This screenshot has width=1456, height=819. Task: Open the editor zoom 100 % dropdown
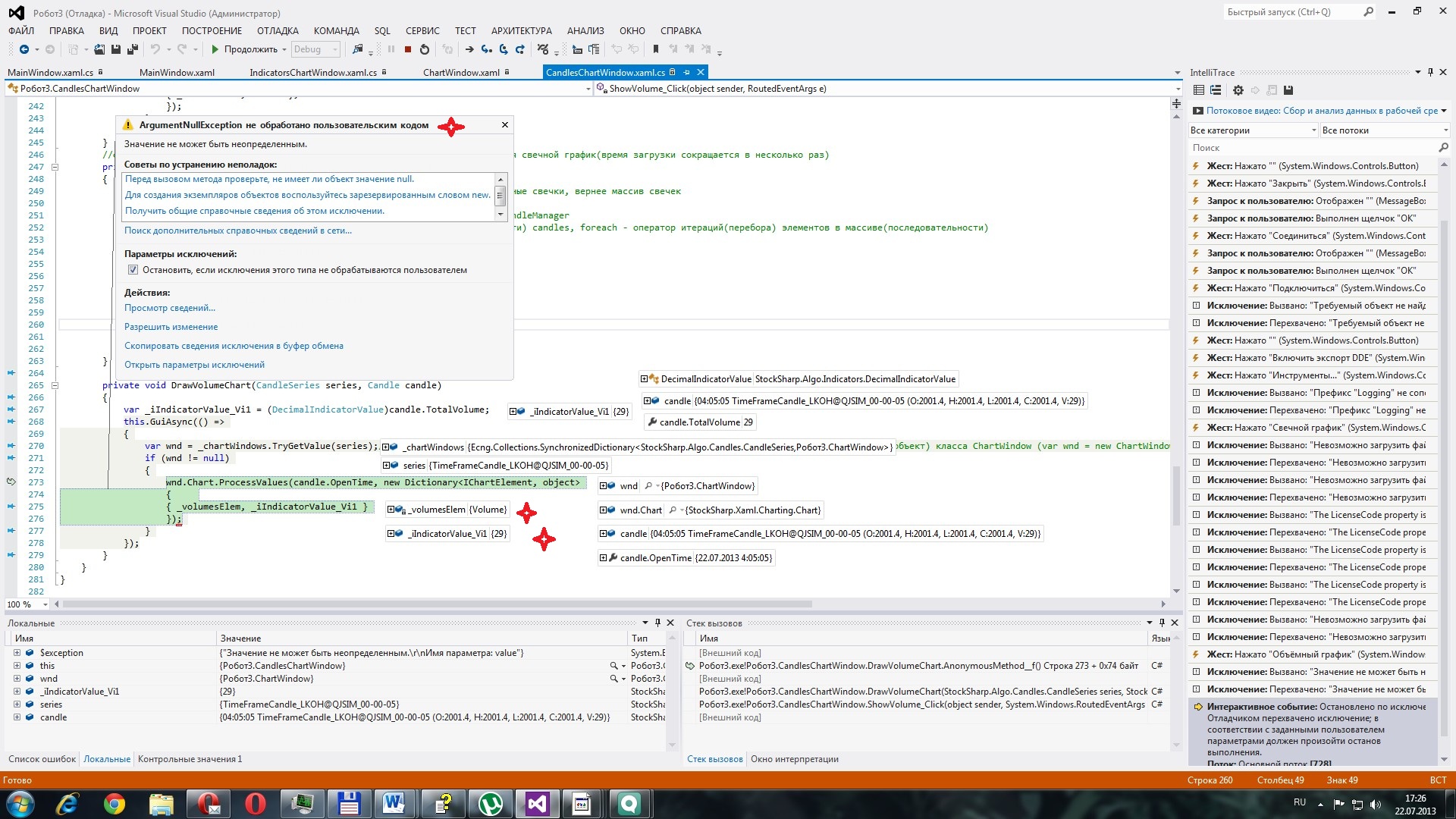[x=28, y=604]
